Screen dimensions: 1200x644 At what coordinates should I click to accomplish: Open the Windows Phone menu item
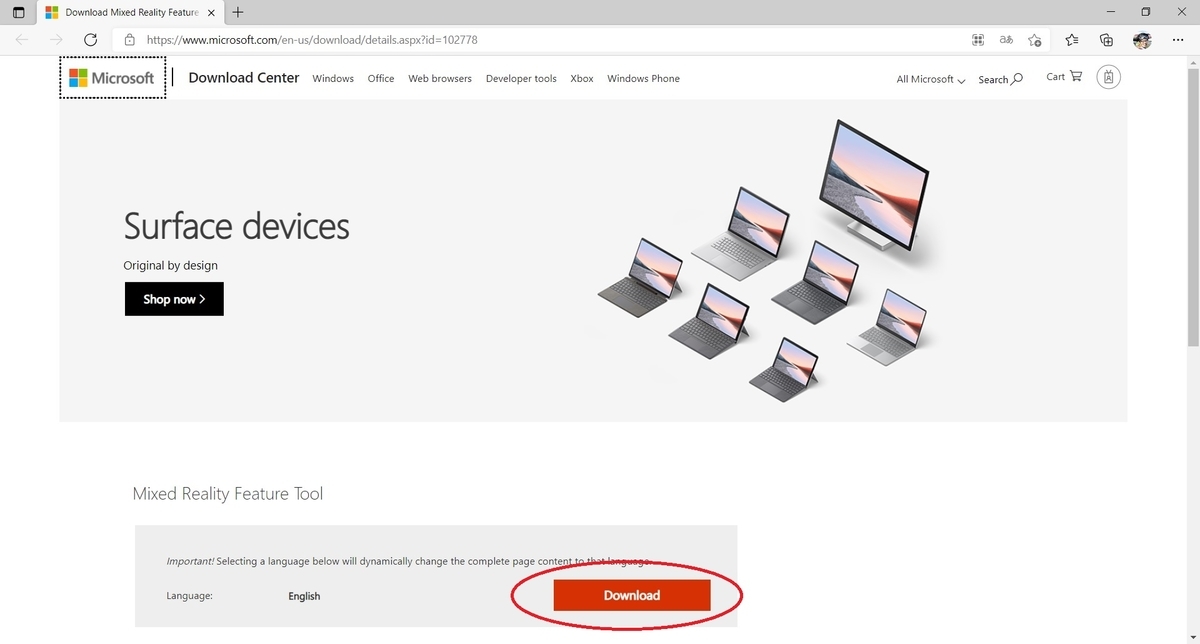coord(643,78)
